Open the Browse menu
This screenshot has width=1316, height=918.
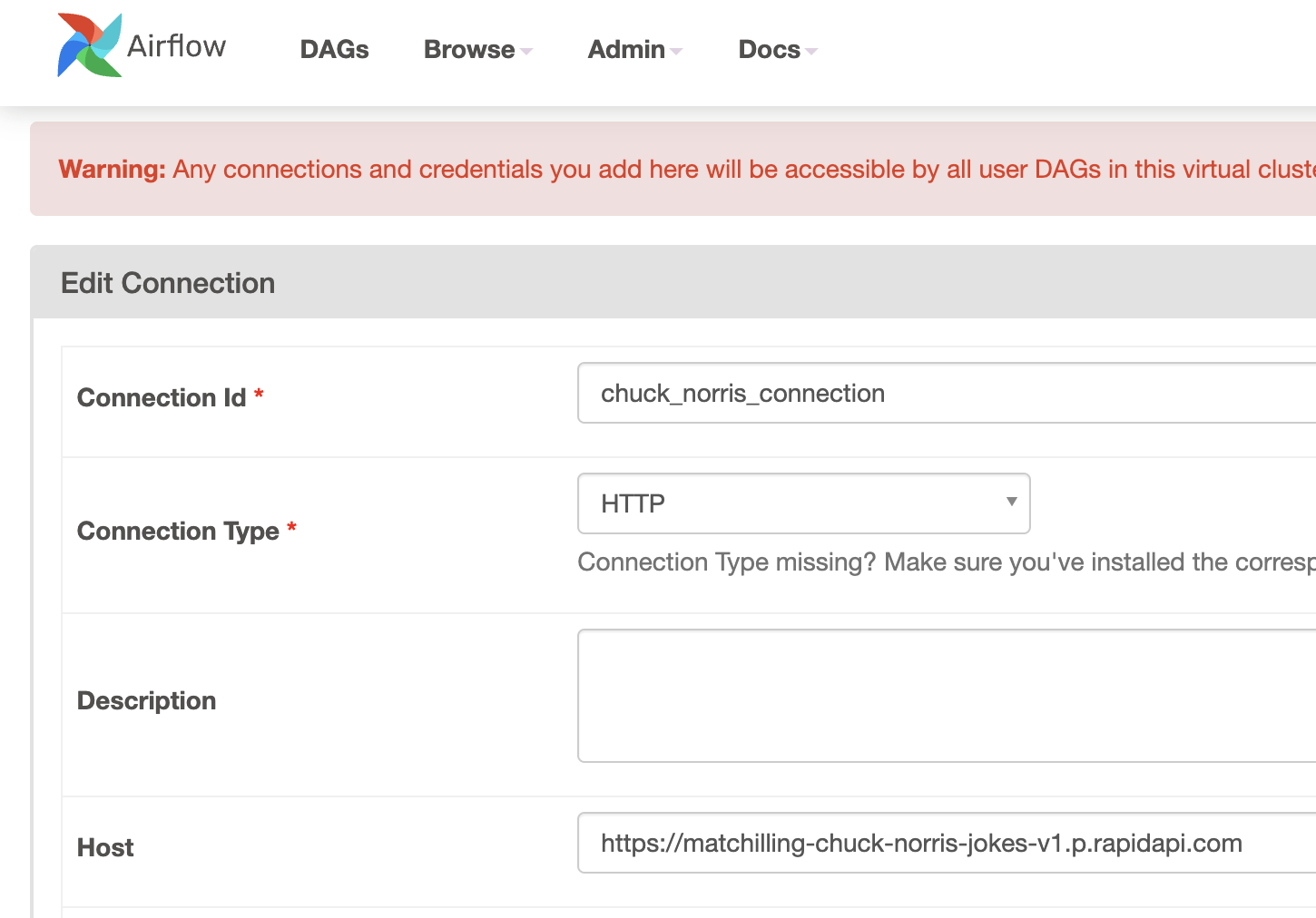tap(478, 50)
